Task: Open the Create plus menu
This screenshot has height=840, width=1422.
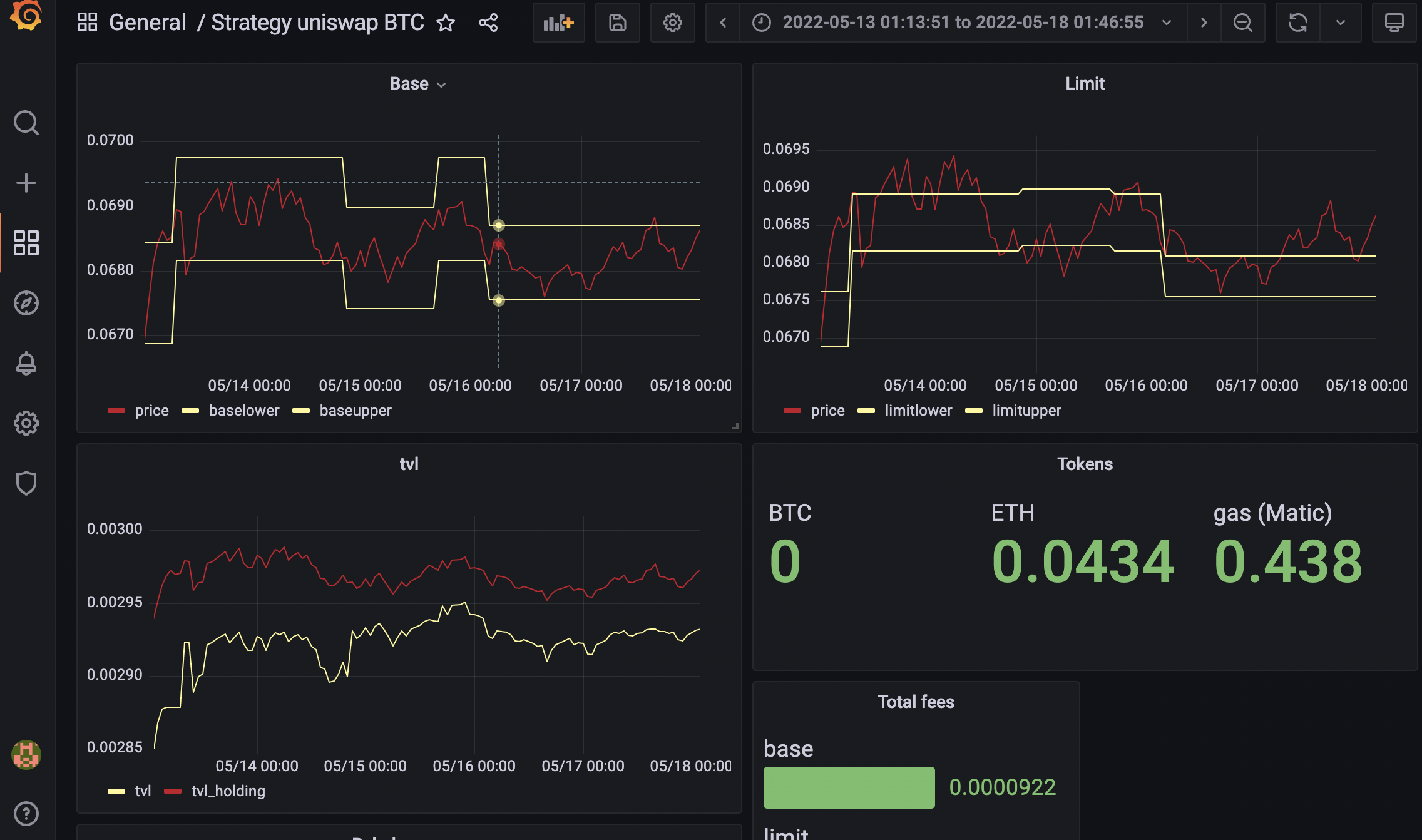Action: coord(26,183)
